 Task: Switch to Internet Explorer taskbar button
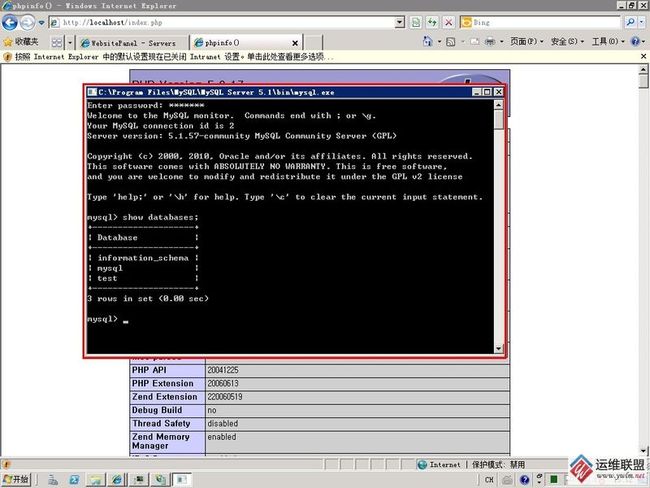(x=117, y=480)
